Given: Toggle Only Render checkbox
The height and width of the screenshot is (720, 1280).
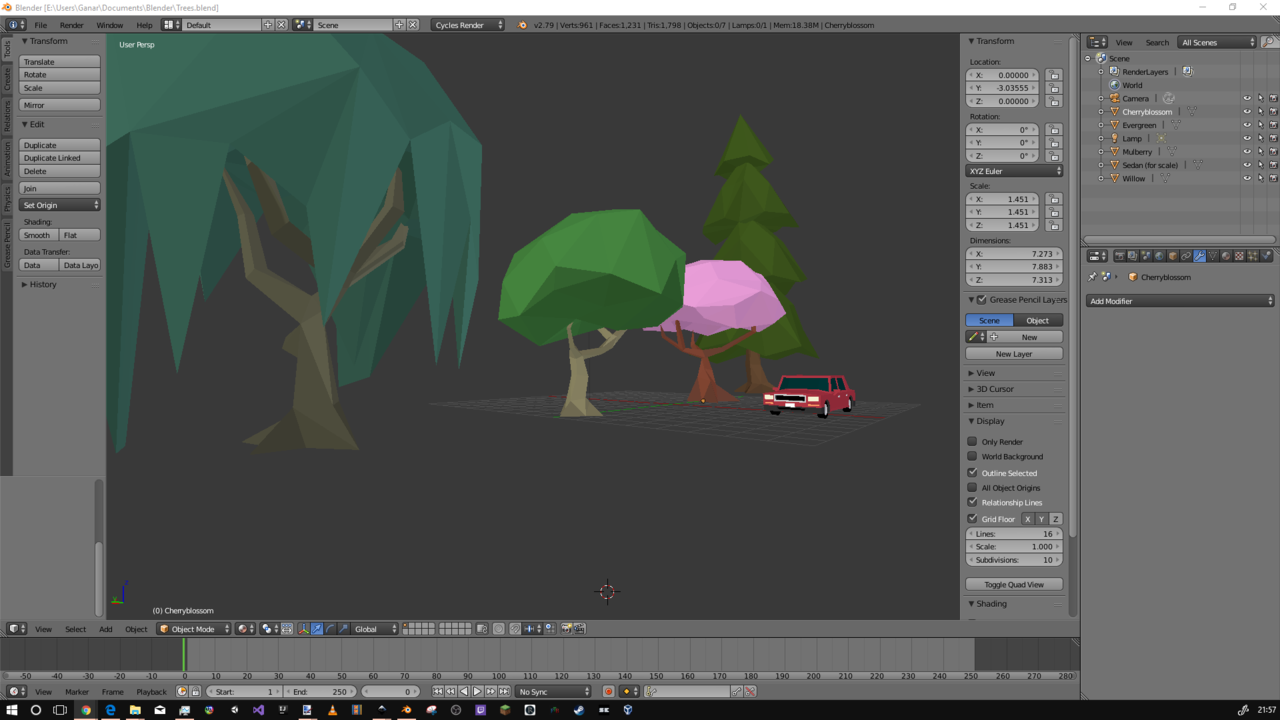Looking at the screenshot, I should [x=972, y=441].
